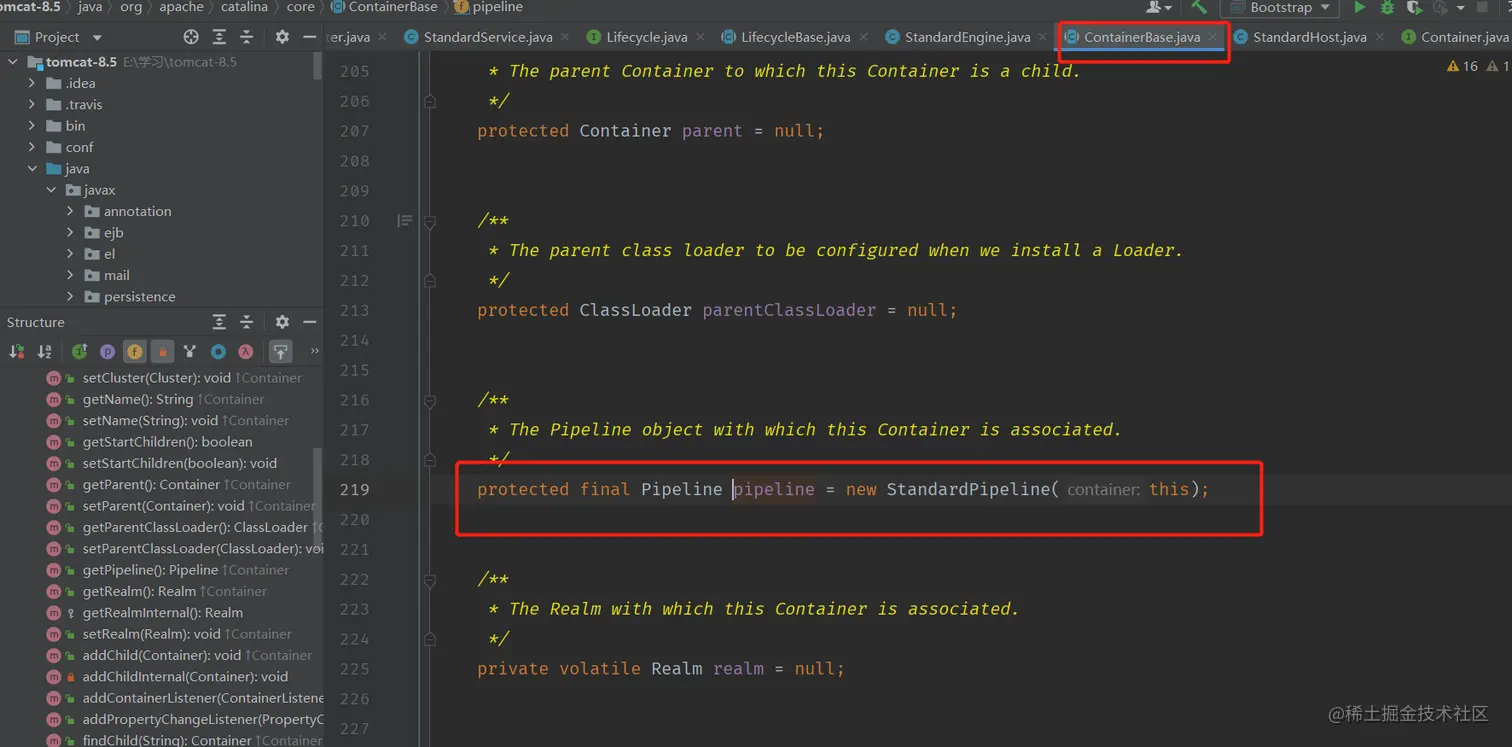
Task: Open the user account icon menu
Action: 1158,7
